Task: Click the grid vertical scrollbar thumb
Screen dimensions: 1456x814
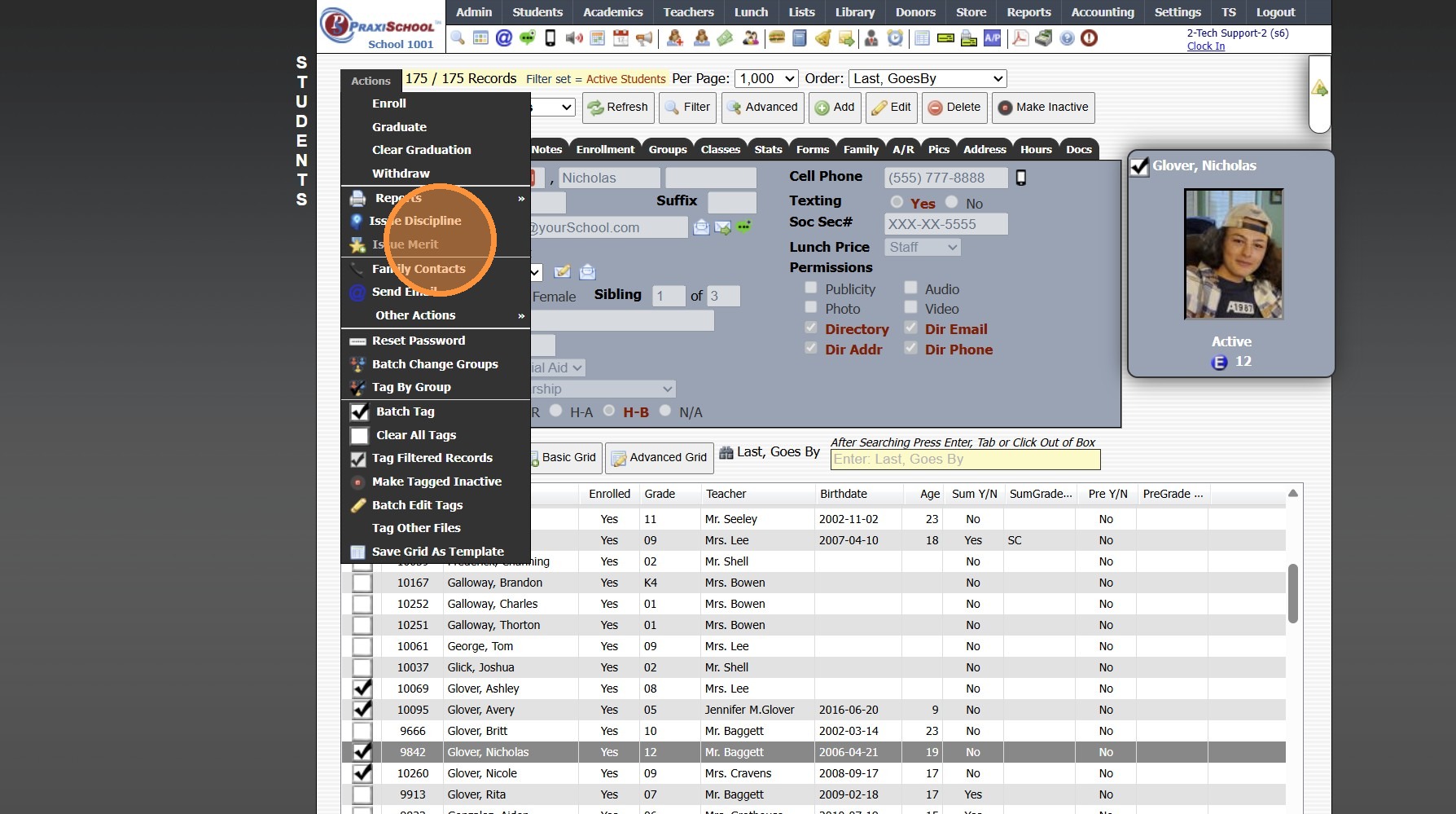Action: click(x=1292, y=593)
